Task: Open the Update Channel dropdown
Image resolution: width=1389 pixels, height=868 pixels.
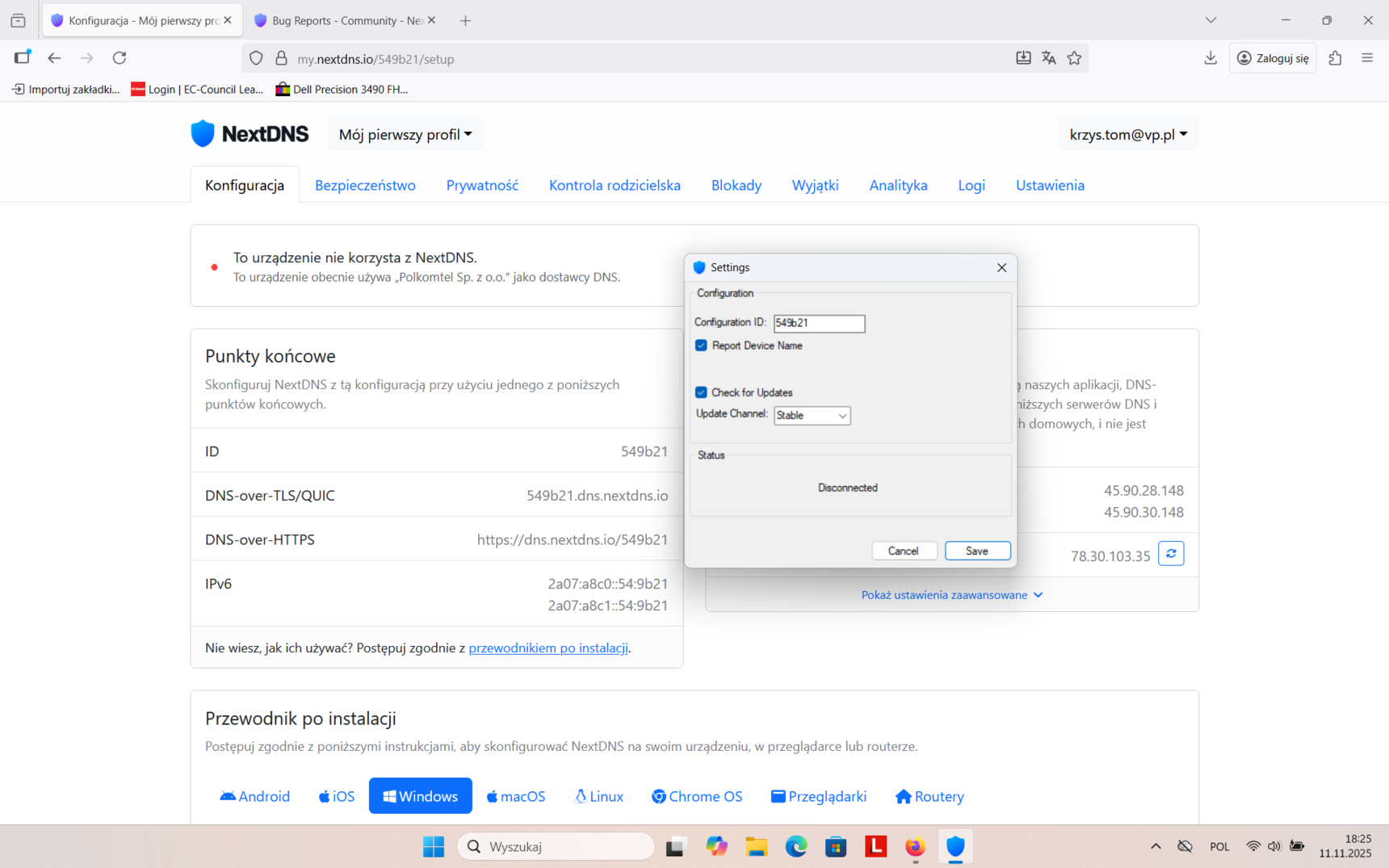Action: coord(812,416)
